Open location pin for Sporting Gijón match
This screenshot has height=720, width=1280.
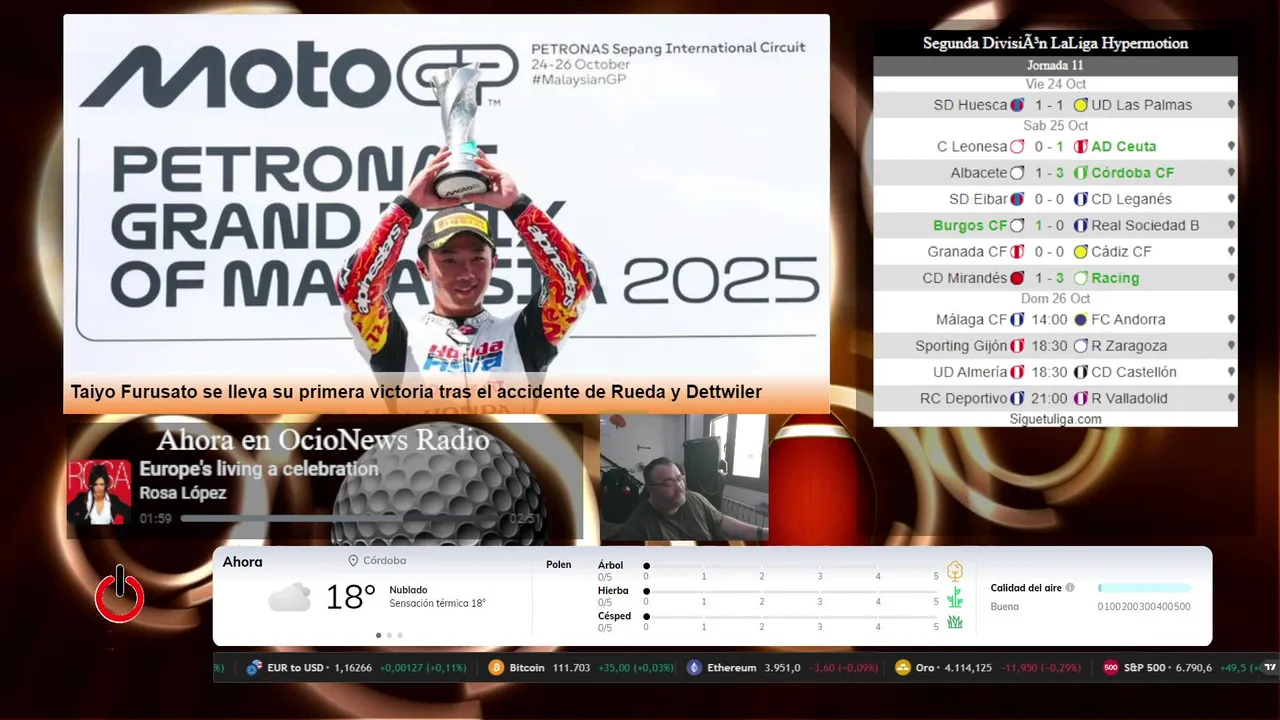[x=1231, y=346]
